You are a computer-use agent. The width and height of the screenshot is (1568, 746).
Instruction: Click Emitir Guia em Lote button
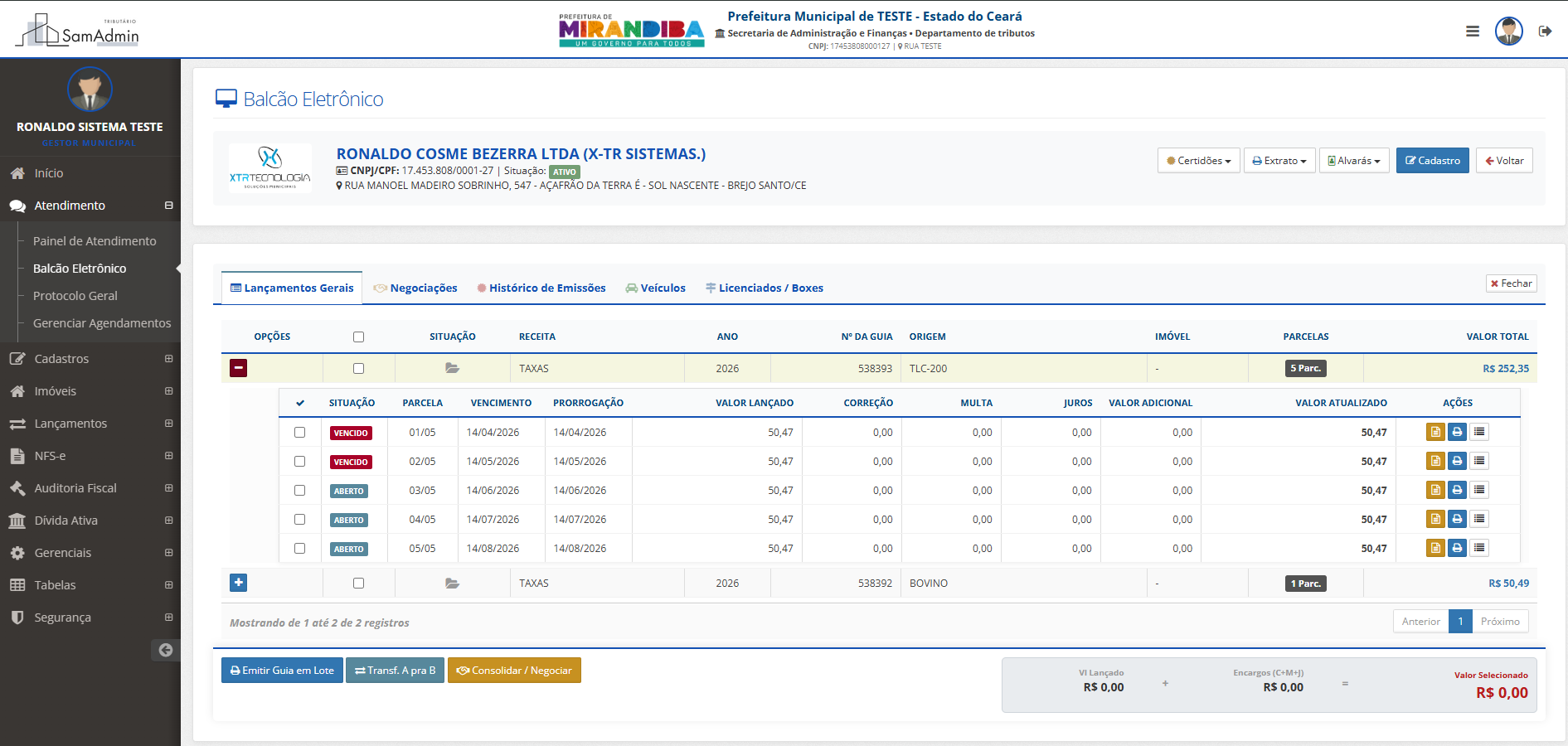[282, 670]
